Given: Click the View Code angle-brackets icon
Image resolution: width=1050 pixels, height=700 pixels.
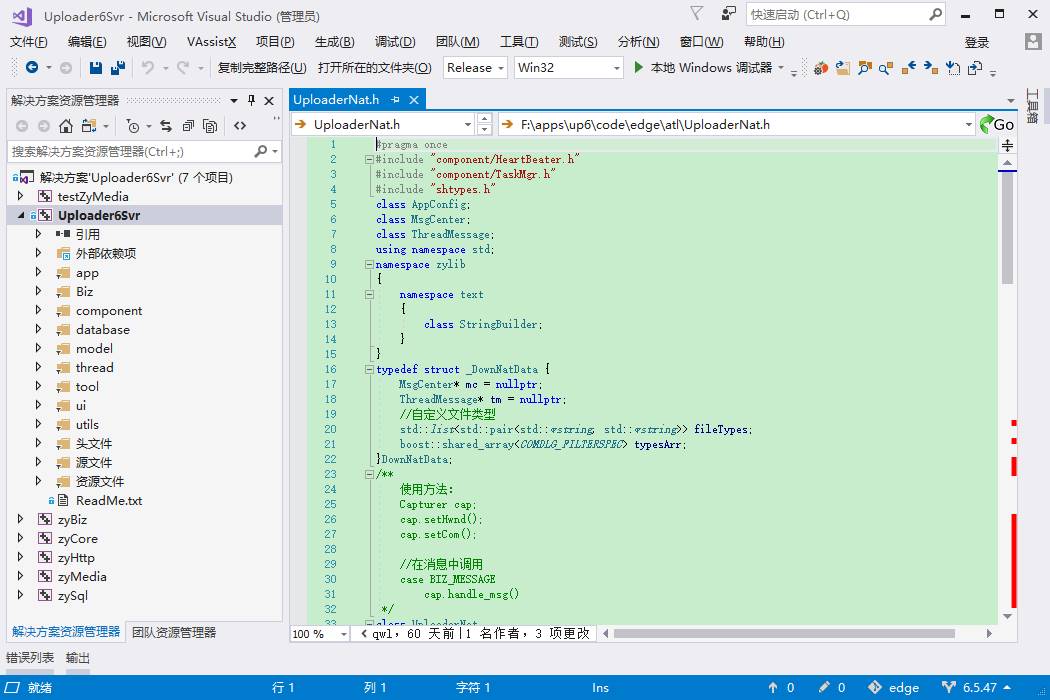Looking at the screenshot, I should (x=240, y=126).
